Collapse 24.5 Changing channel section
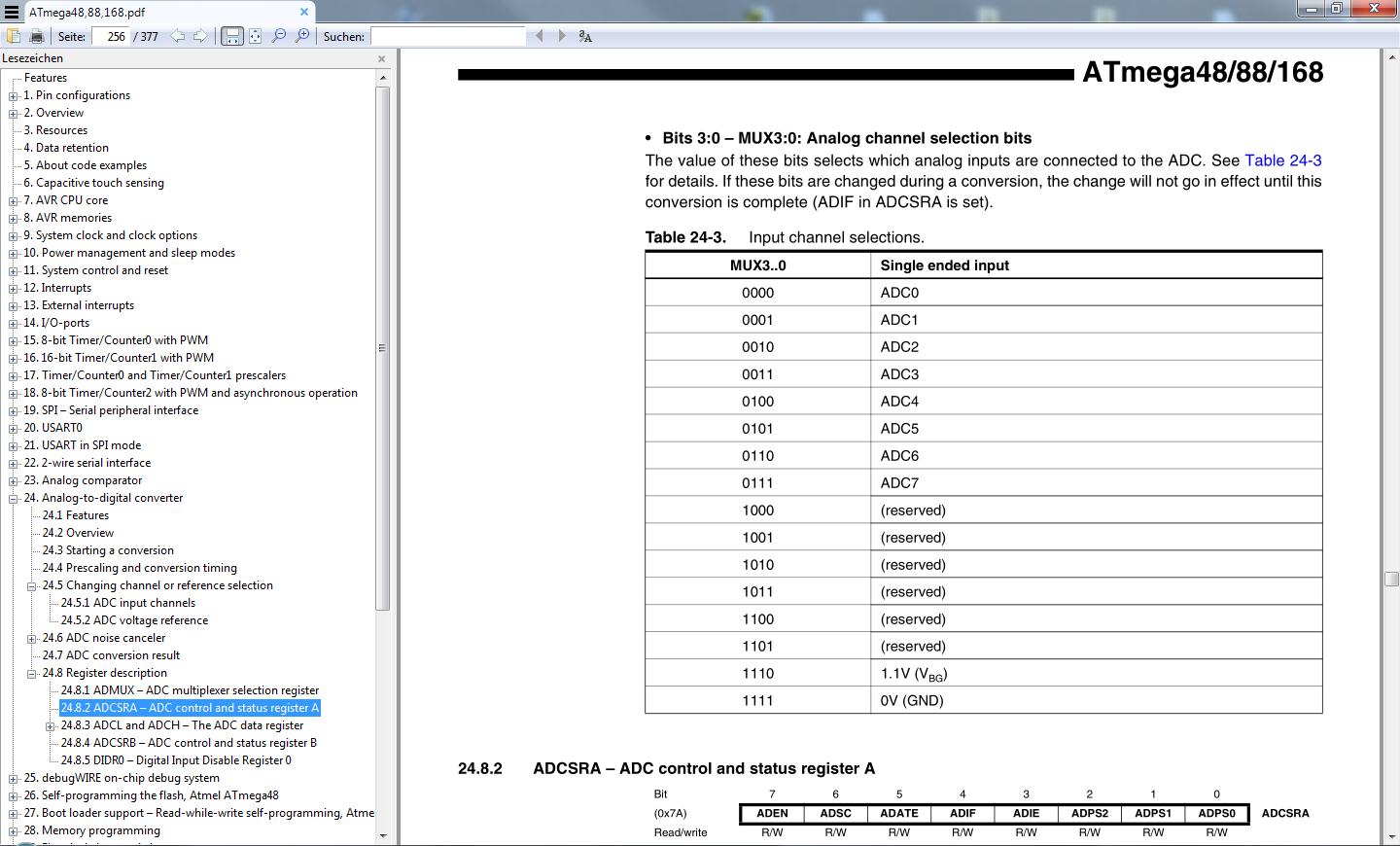The height and width of the screenshot is (846, 1400). click(32, 585)
